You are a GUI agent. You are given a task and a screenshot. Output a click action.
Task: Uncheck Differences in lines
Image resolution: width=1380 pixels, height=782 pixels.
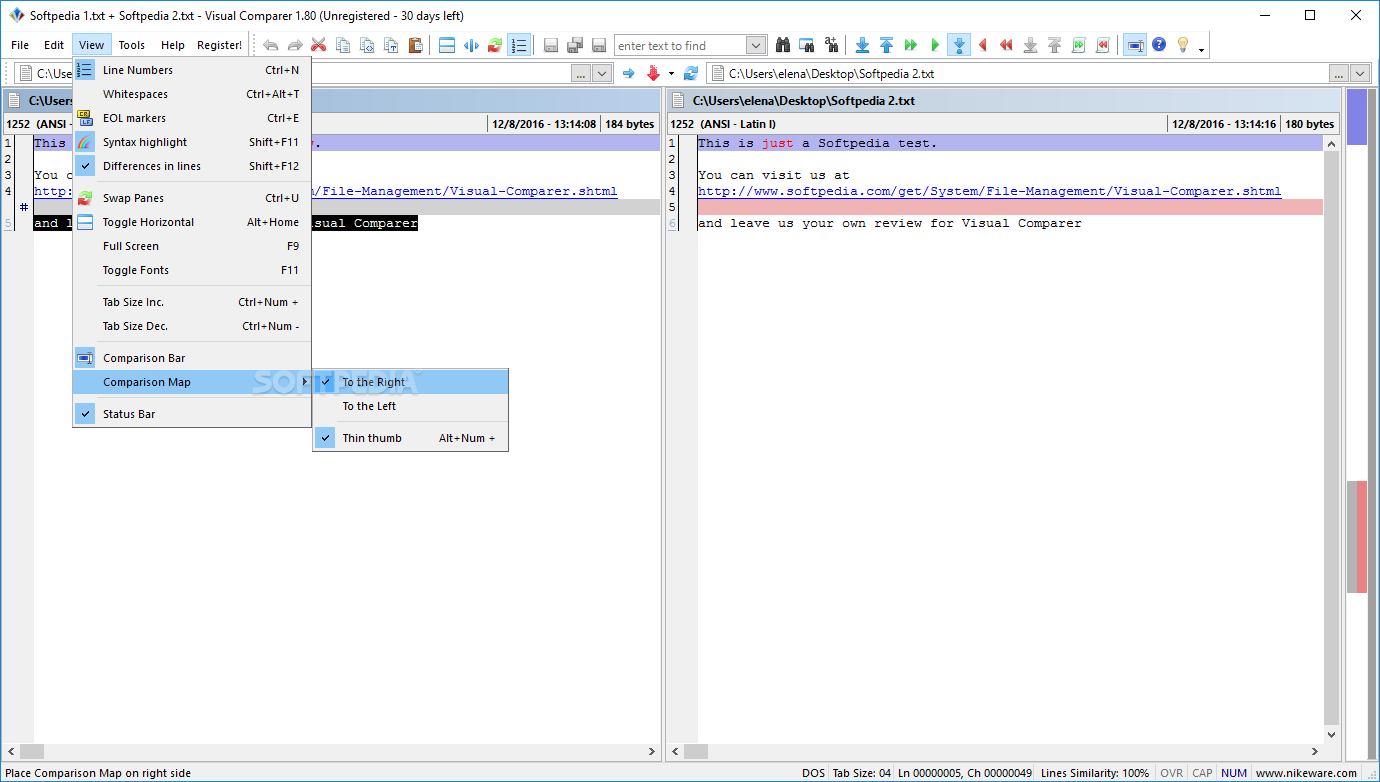(192, 166)
